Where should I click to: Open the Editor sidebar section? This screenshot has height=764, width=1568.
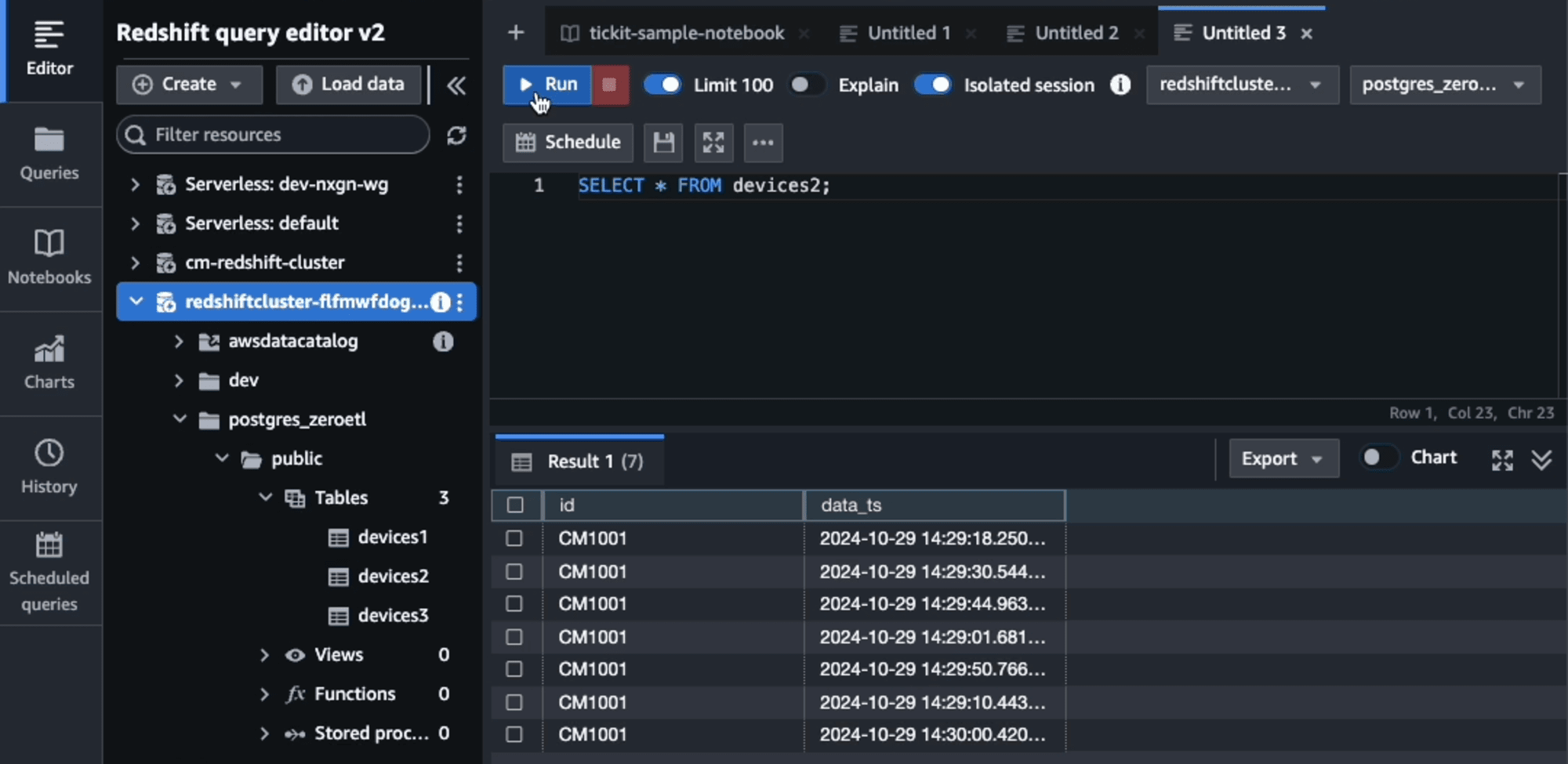pyautogui.click(x=49, y=49)
